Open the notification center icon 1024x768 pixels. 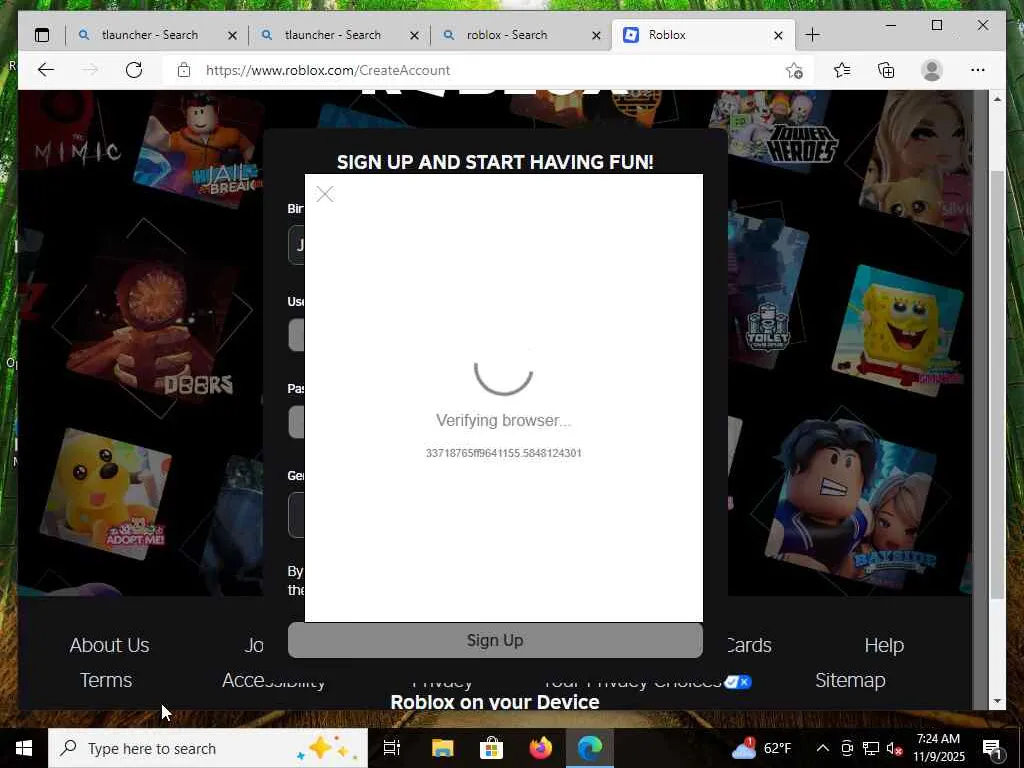click(x=993, y=750)
